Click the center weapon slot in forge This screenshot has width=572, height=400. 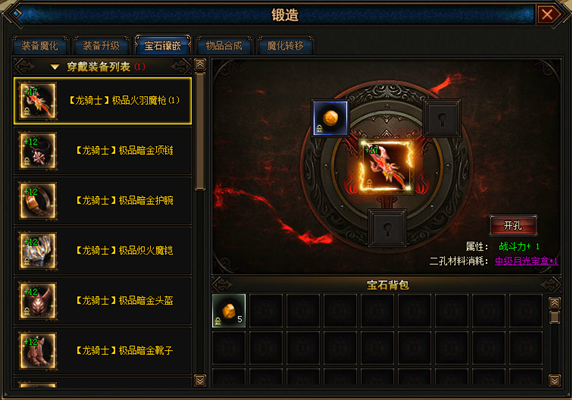point(387,166)
